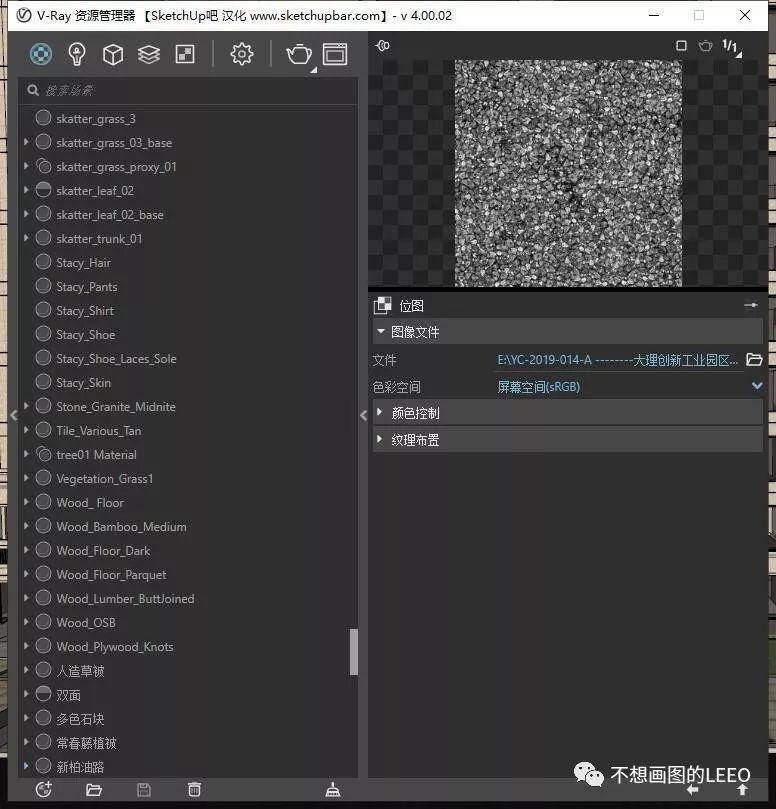Select skatter_grass_3 material

(x=96, y=119)
